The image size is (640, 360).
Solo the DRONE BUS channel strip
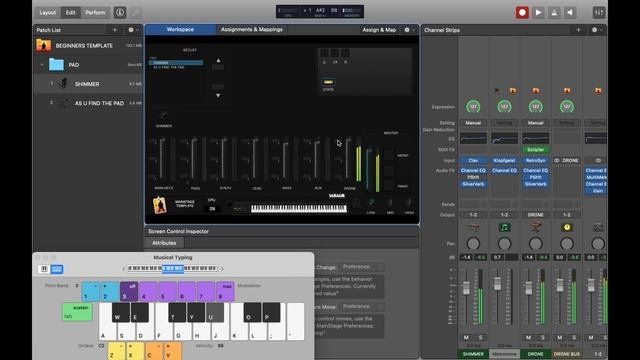pyautogui.click(x=574, y=338)
